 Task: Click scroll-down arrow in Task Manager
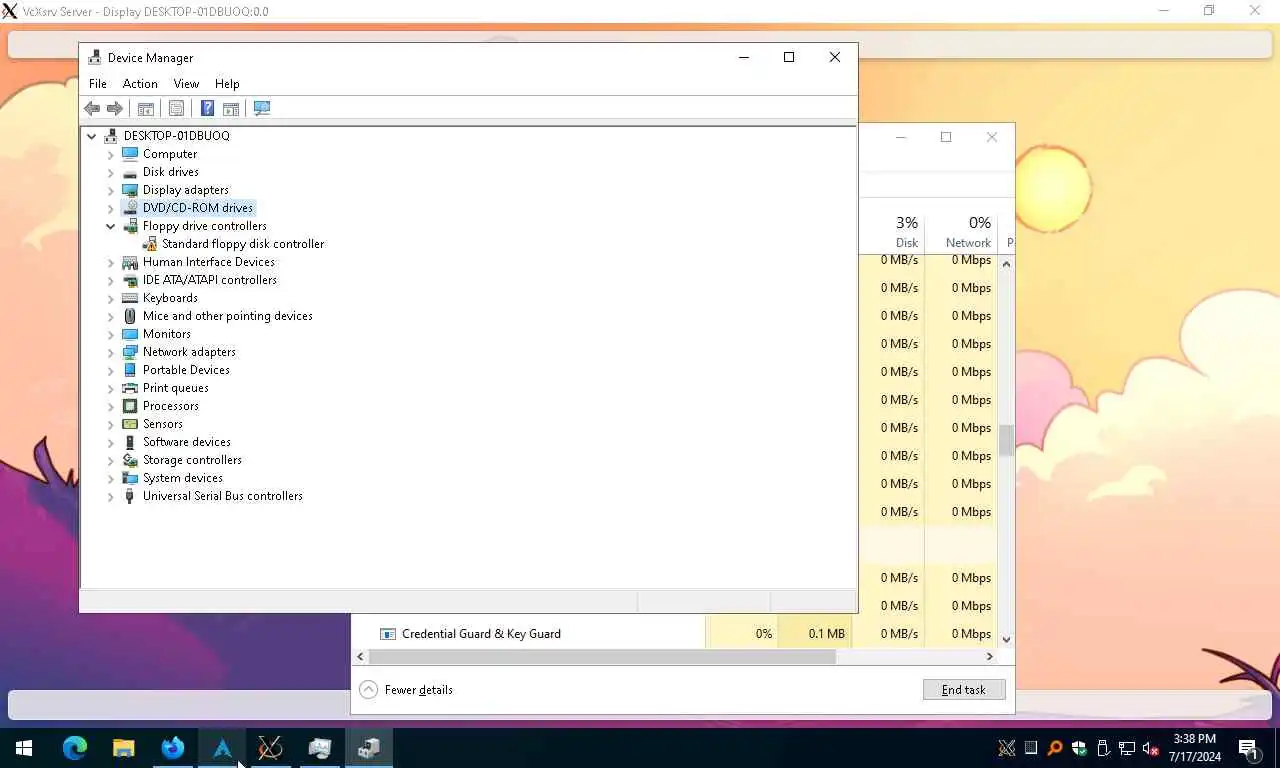[x=1006, y=639]
